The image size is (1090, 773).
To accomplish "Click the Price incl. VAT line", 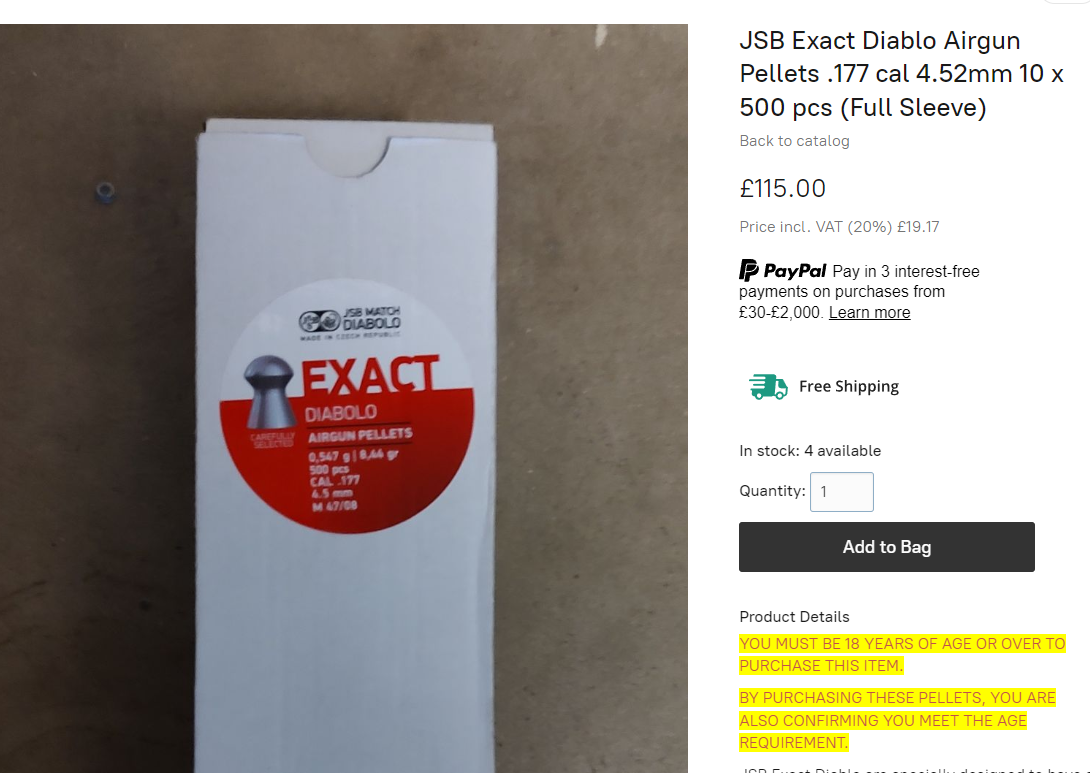I will (x=839, y=227).
